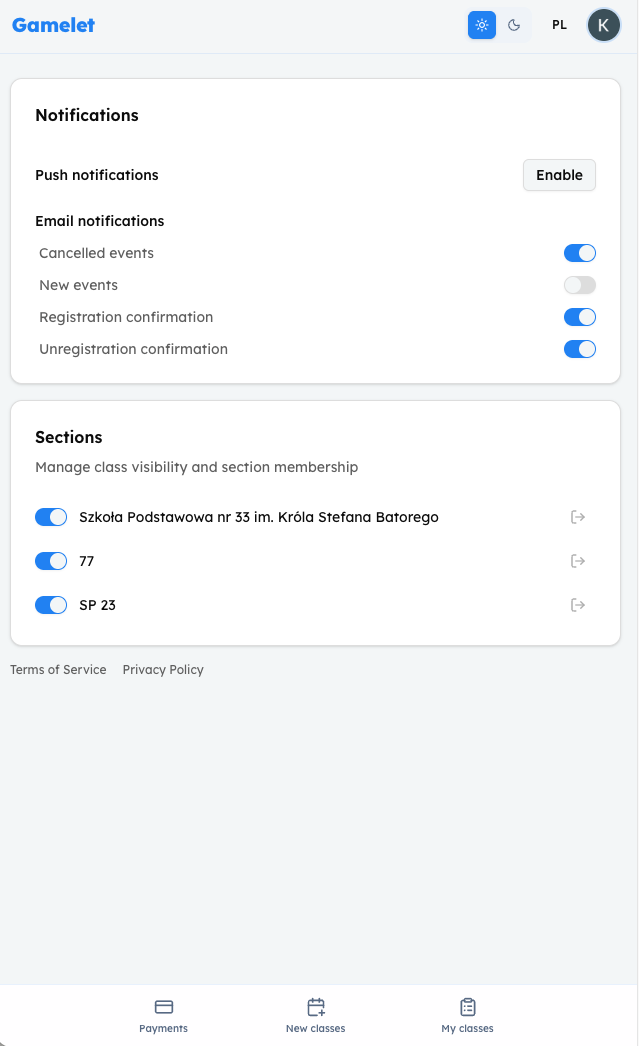Leave section 77 using the exit icon
The height and width of the screenshot is (1046, 639).
[x=578, y=561]
